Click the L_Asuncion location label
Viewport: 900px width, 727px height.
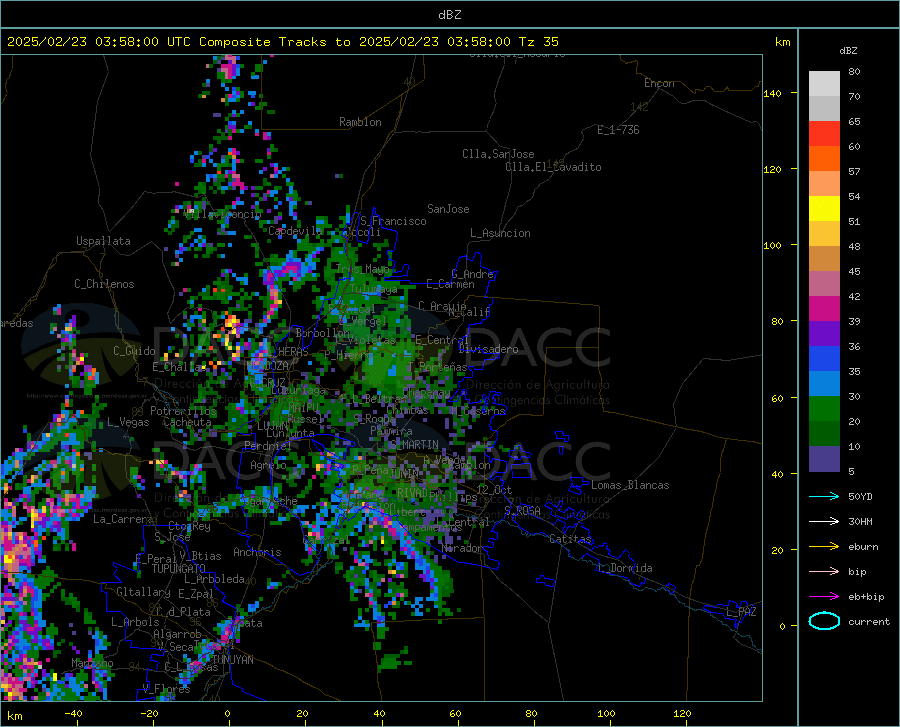click(500, 233)
